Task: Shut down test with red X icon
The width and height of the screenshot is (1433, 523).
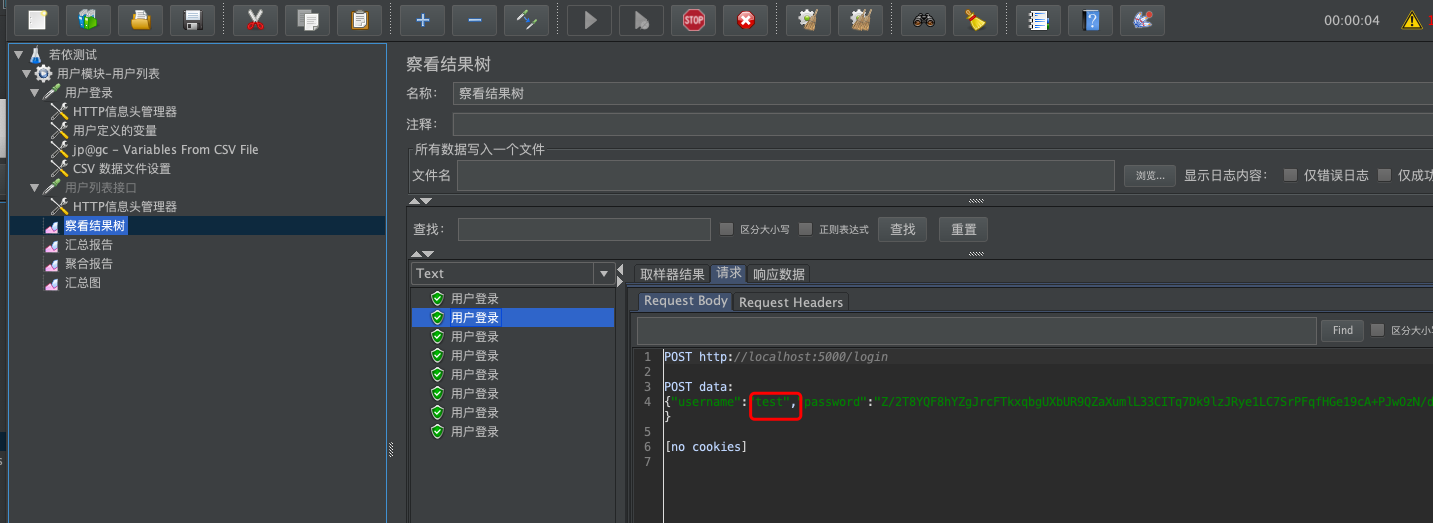Action: 746,19
